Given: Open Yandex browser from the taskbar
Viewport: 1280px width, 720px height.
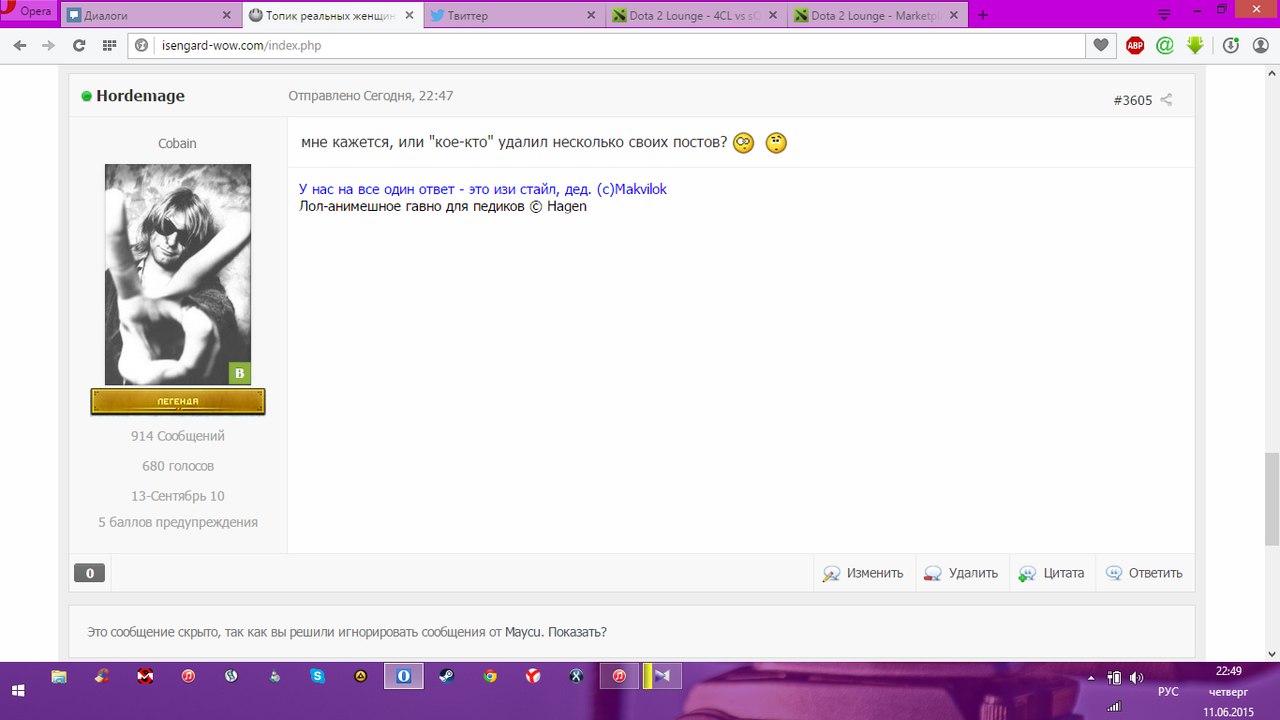Looking at the screenshot, I should click(x=533, y=677).
